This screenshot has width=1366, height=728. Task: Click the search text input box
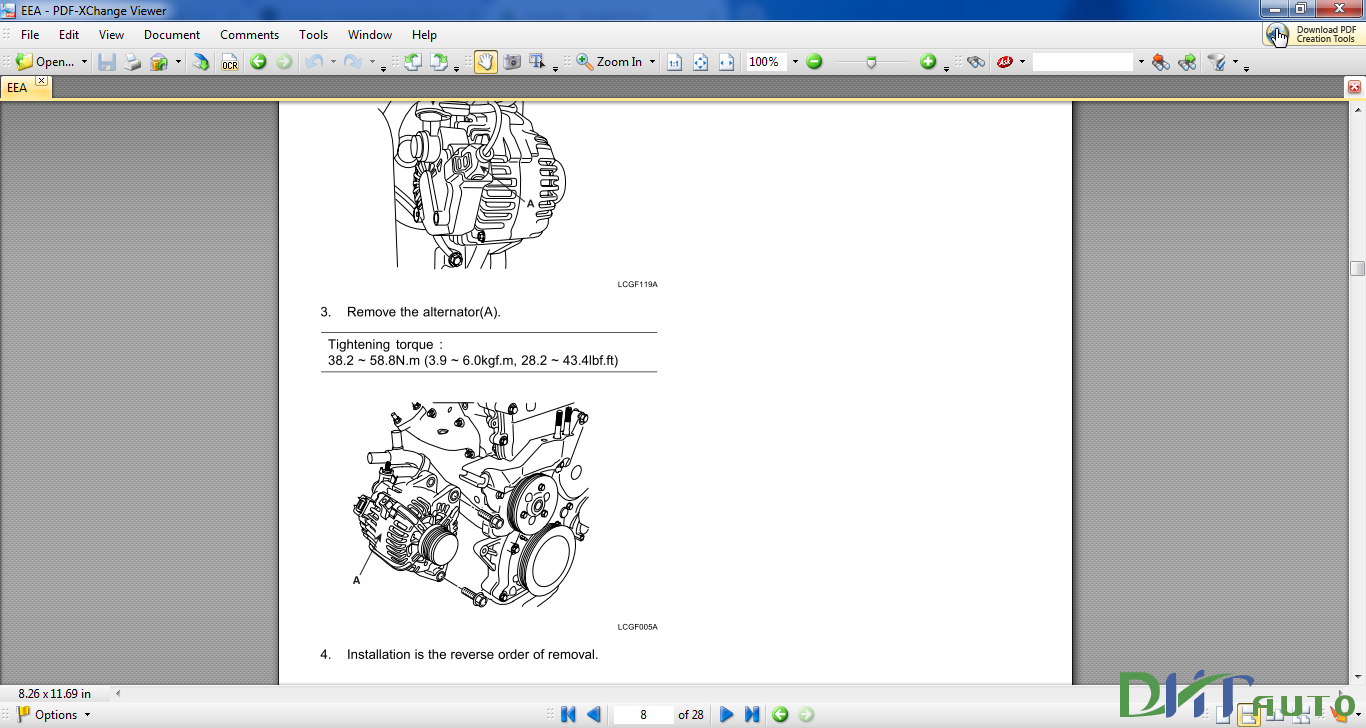tap(1083, 62)
